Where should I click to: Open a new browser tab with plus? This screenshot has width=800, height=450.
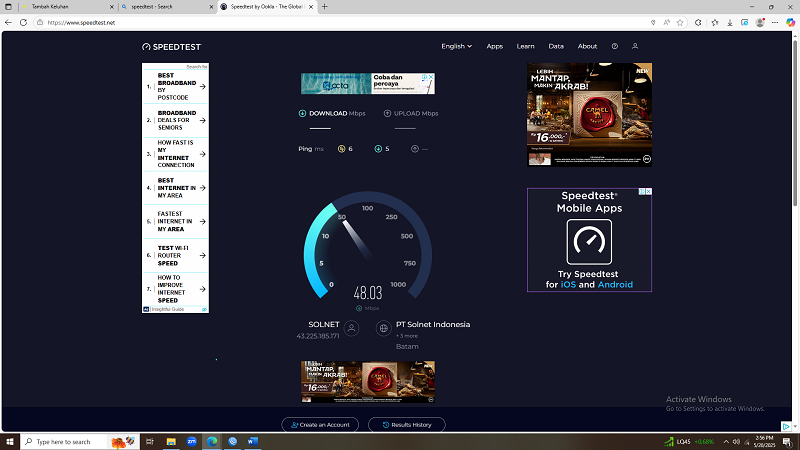point(324,7)
